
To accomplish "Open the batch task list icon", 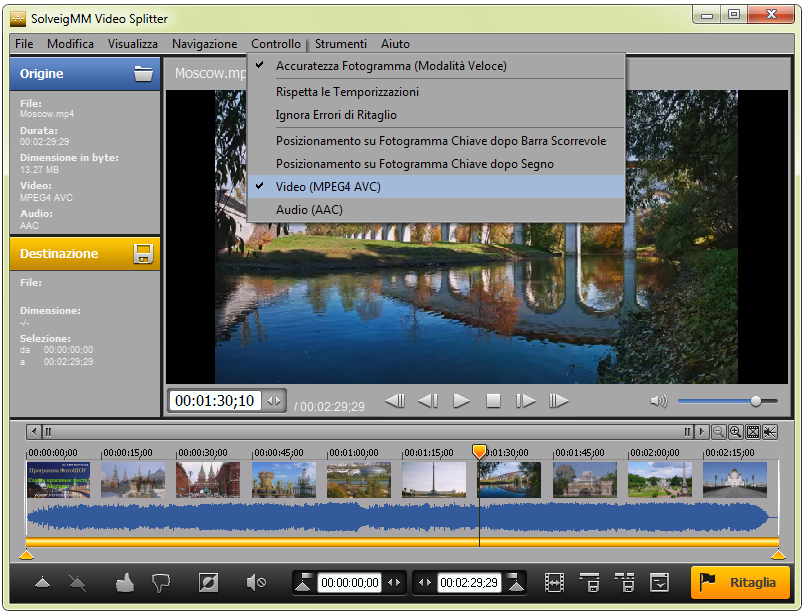I will point(659,583).
